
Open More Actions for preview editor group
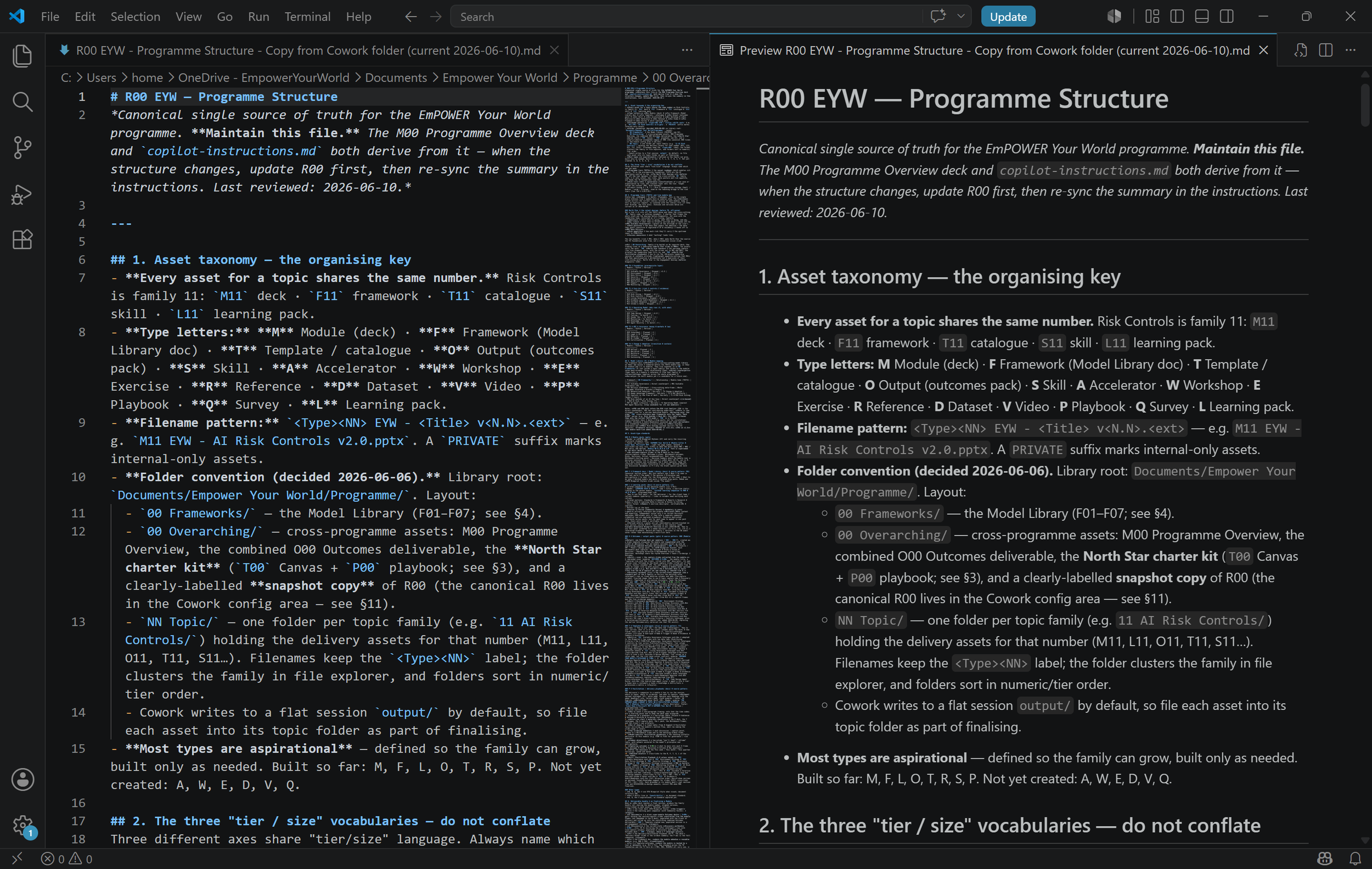pyautogui.click(x=1351, y=50)
